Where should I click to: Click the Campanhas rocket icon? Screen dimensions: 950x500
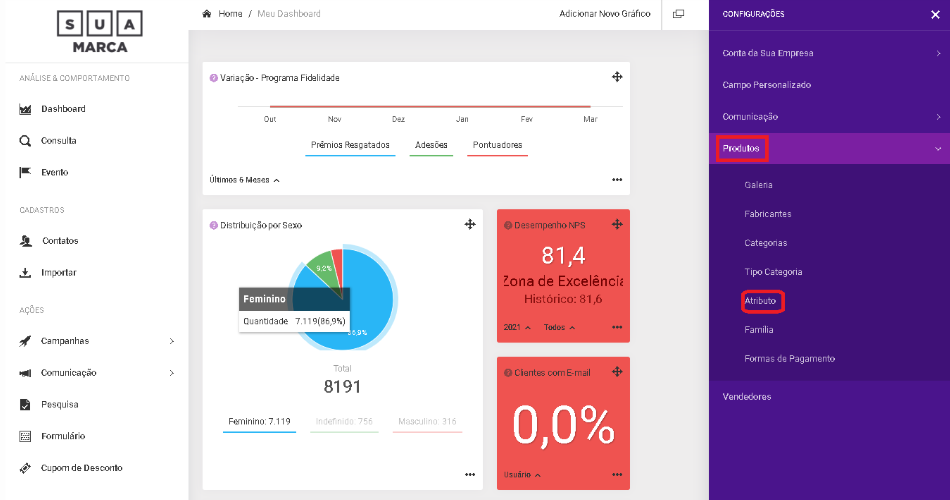(26, 341)
